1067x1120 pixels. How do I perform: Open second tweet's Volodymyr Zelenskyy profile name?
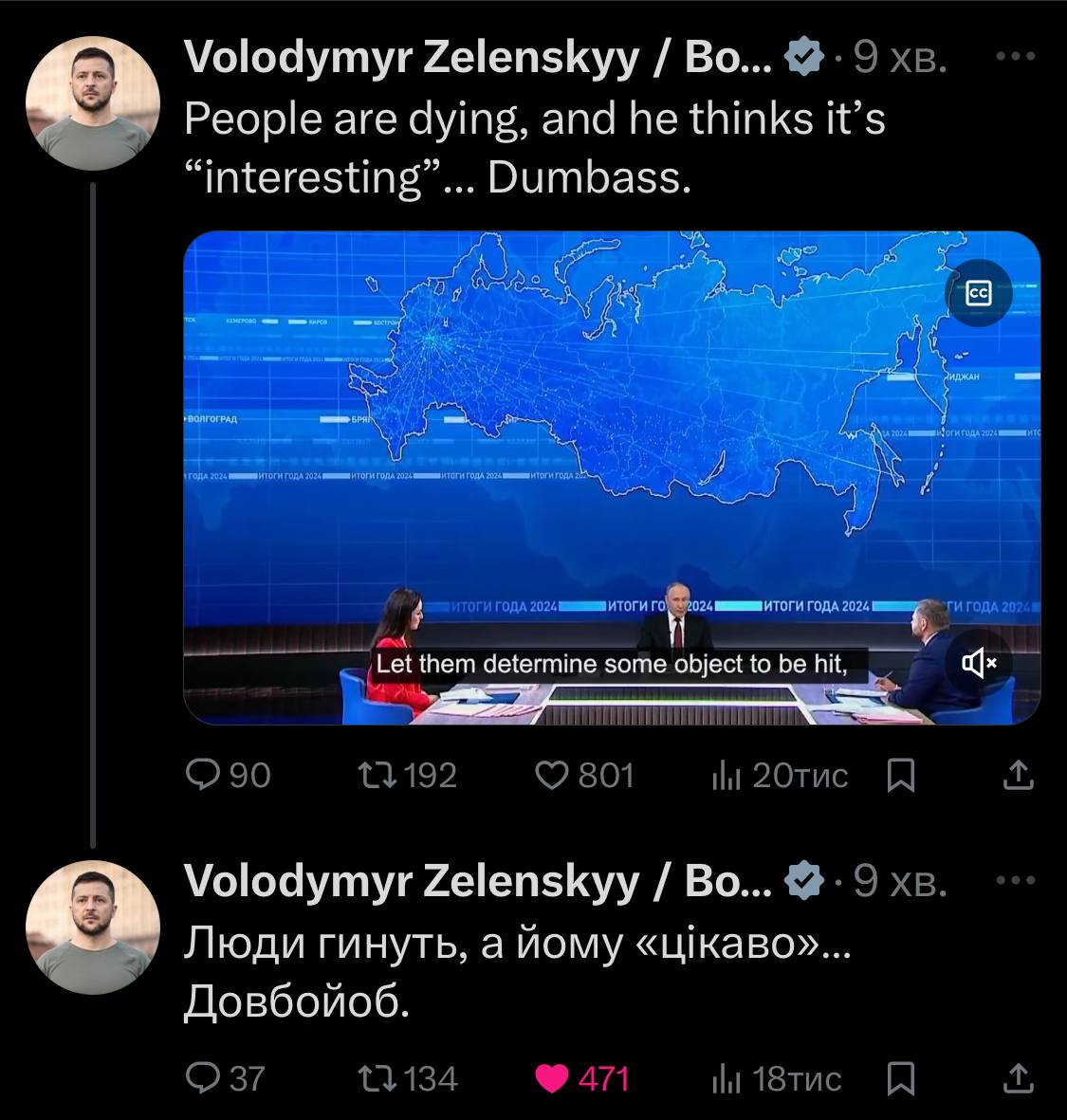[477, 882]
